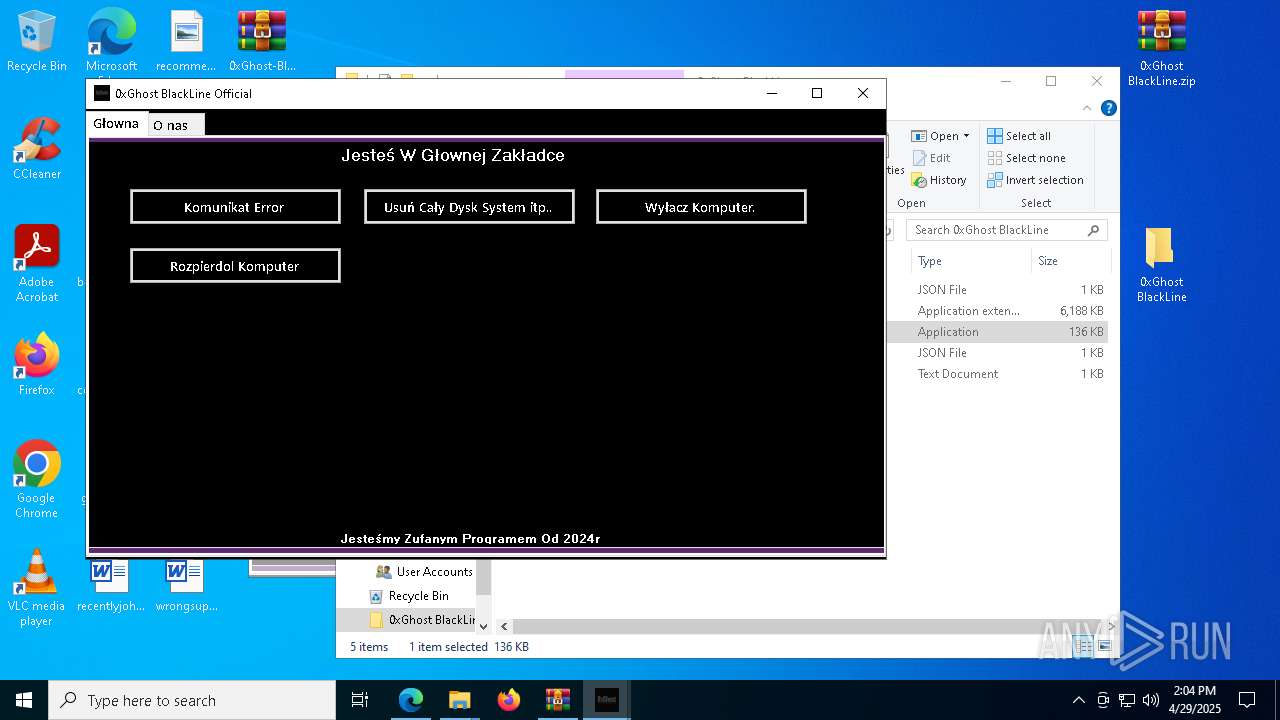Click the navigation pane scroll down arrow
This screenshot has width=1280, height=720.
pyautogui.click(x=484, y=626)
